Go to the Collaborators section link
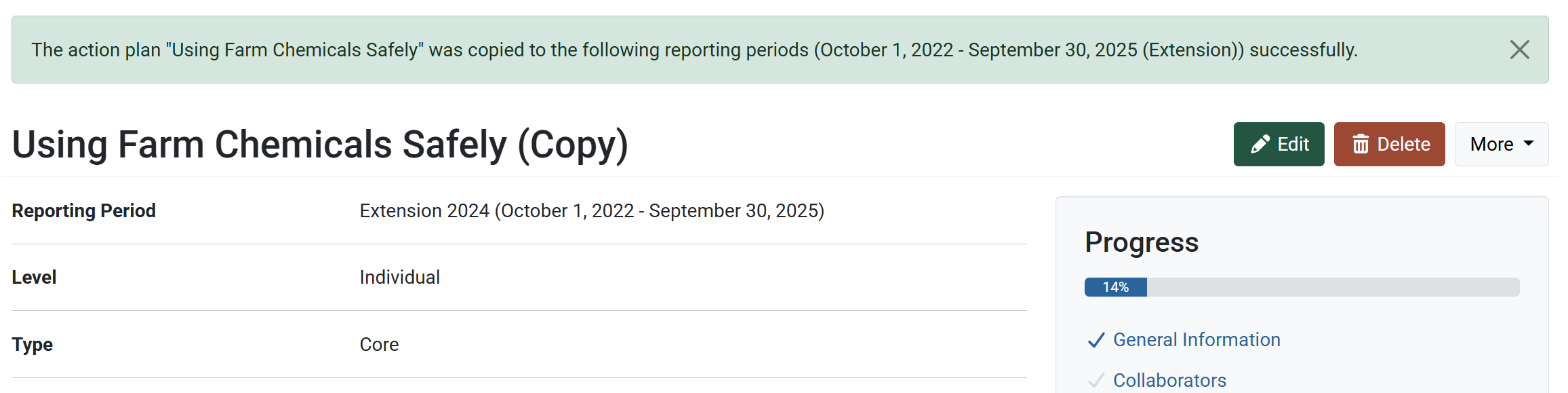 tap(1169, 381)
